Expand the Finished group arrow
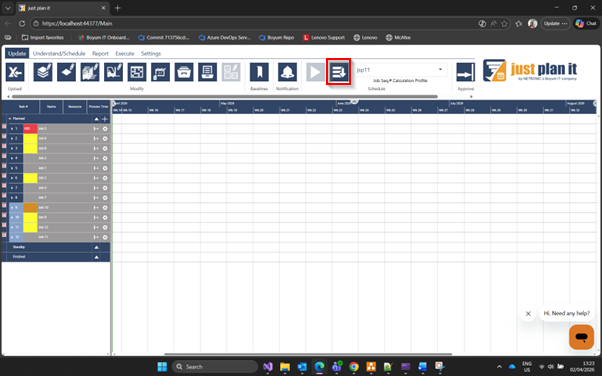 point(96,257)
